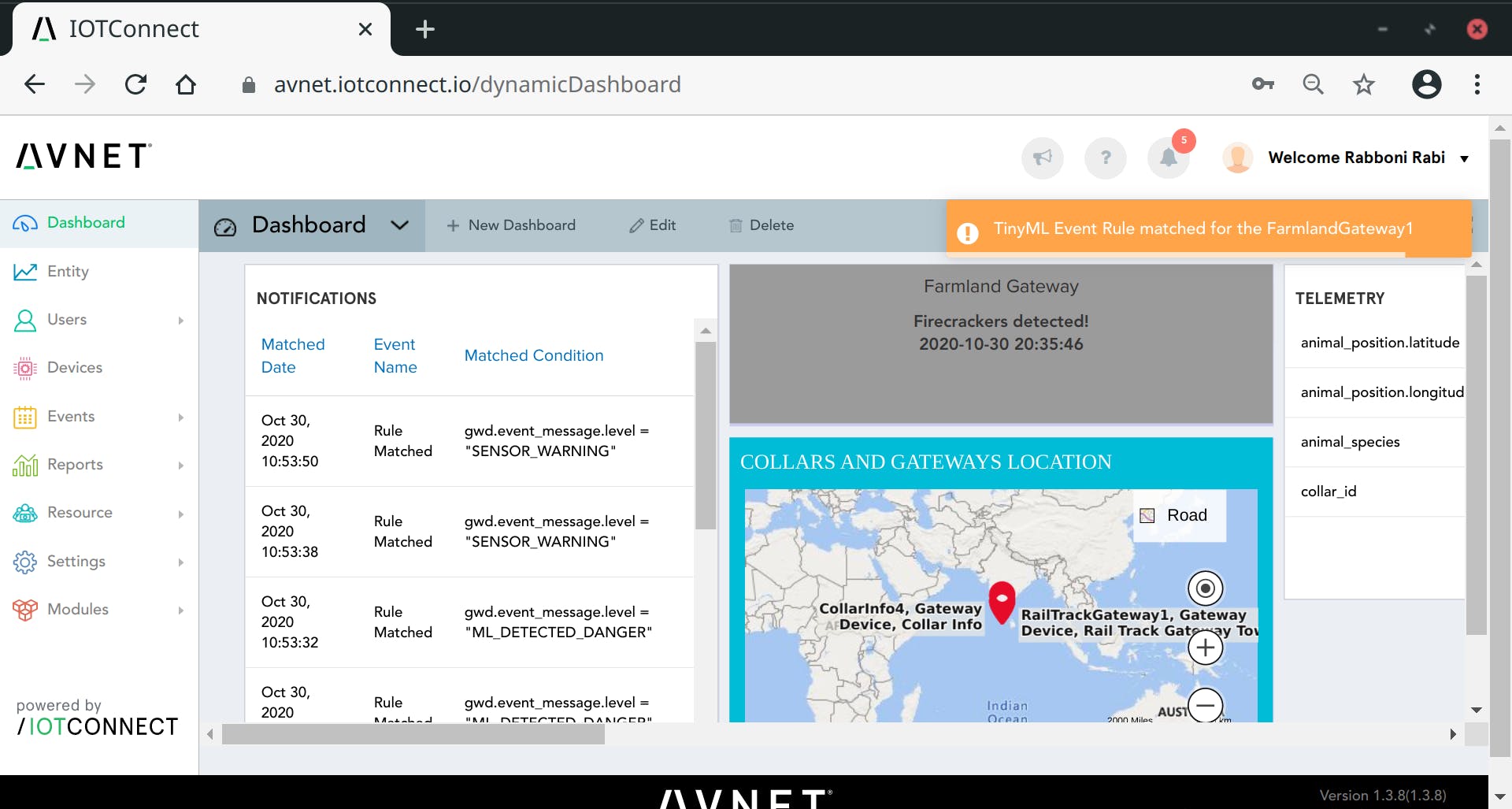
Task: Expand the Reports submenu arrow
Action: [180, 466]
